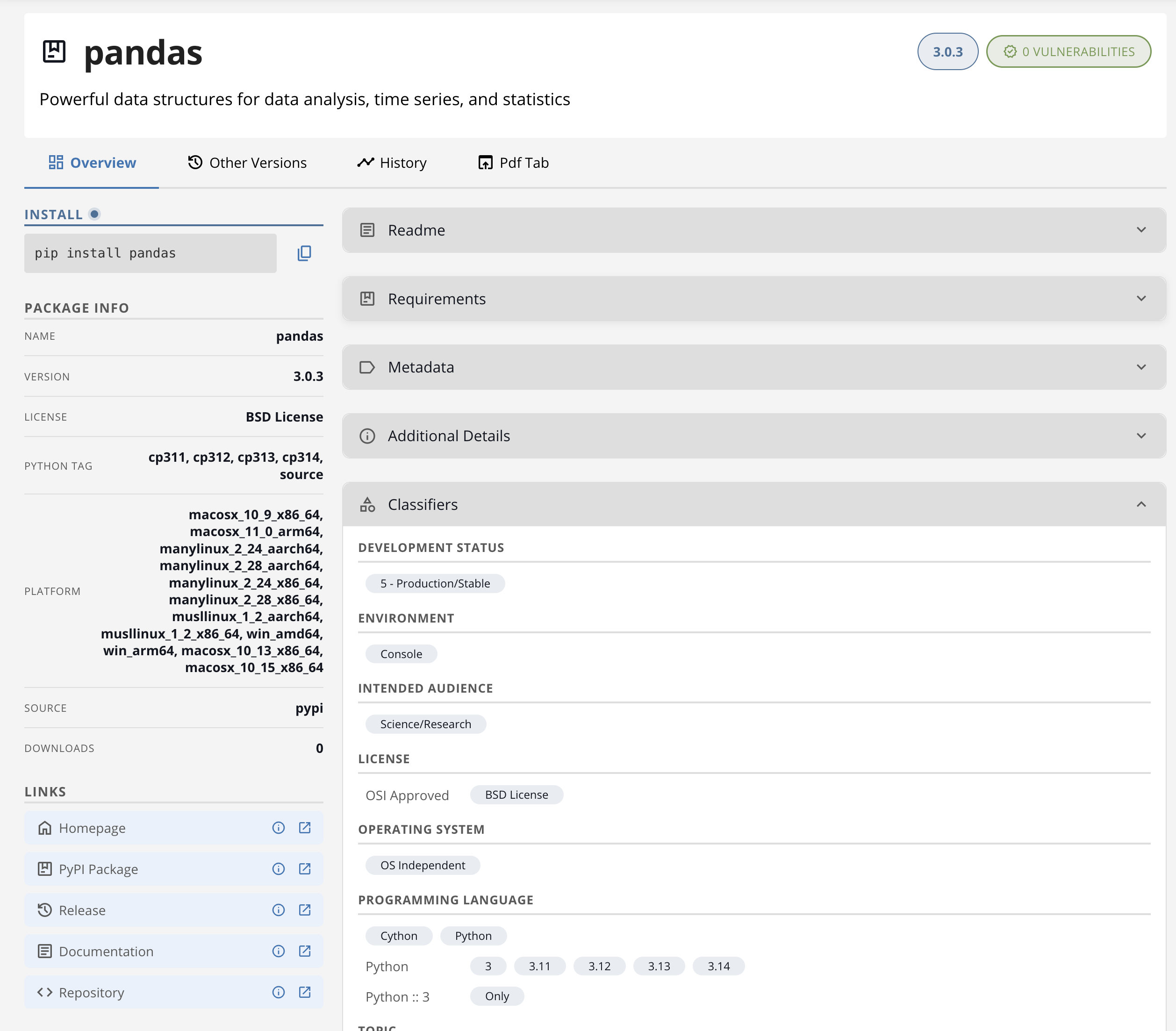Screen dimensions: 1176x1031
Task: Switch to the Overview tab
Action: (92, 163)
